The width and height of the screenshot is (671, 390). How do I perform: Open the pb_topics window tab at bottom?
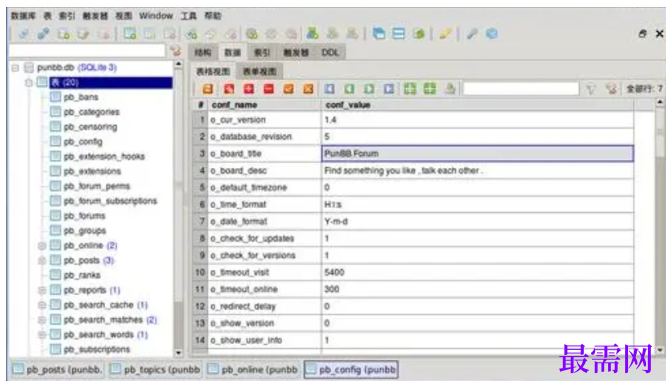coord(156,369)
